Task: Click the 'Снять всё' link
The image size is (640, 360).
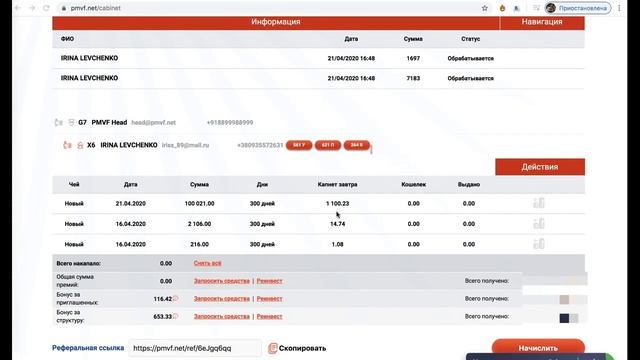Action: click(207, 263)
